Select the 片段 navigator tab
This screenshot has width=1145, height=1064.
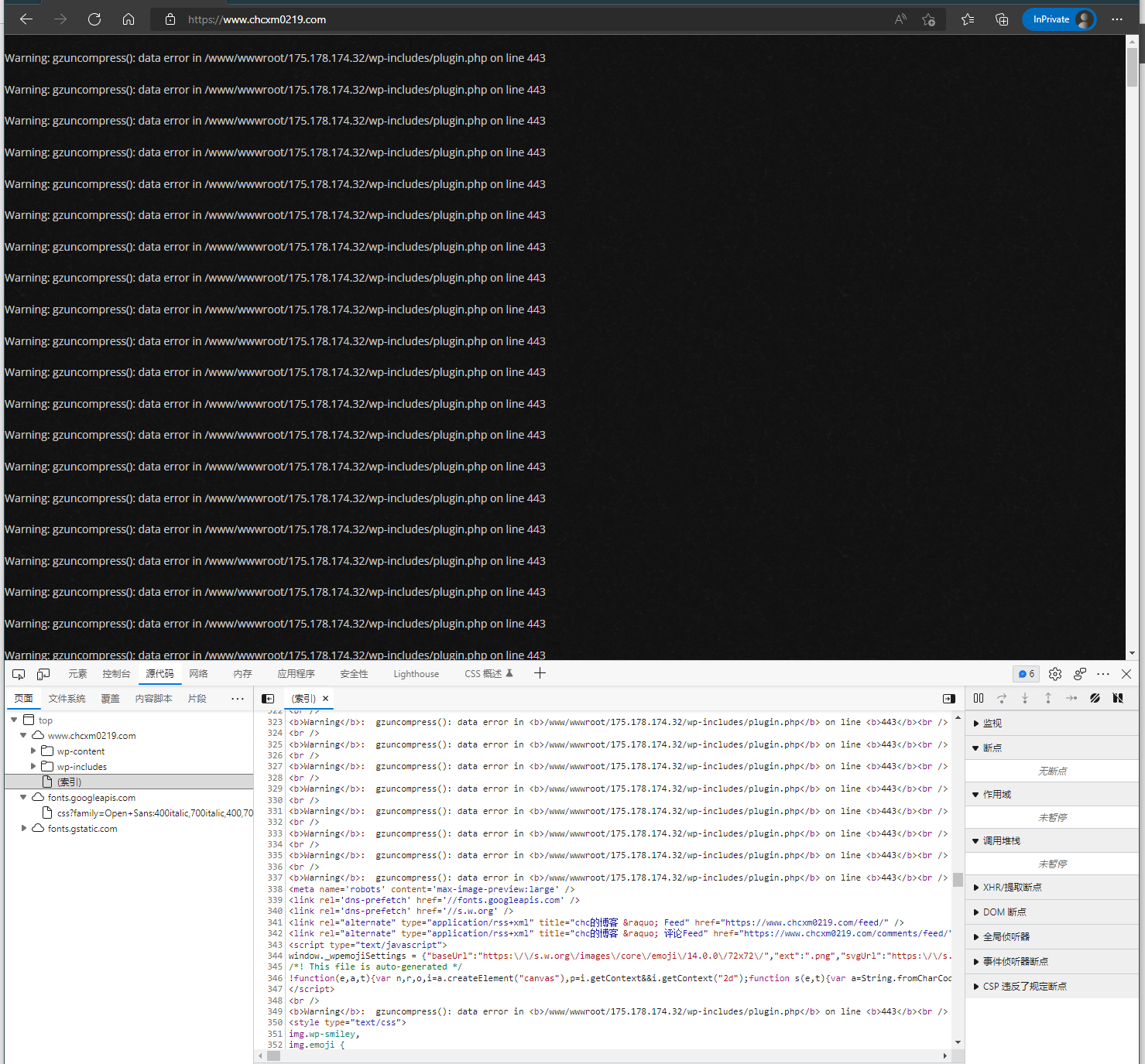197,699
